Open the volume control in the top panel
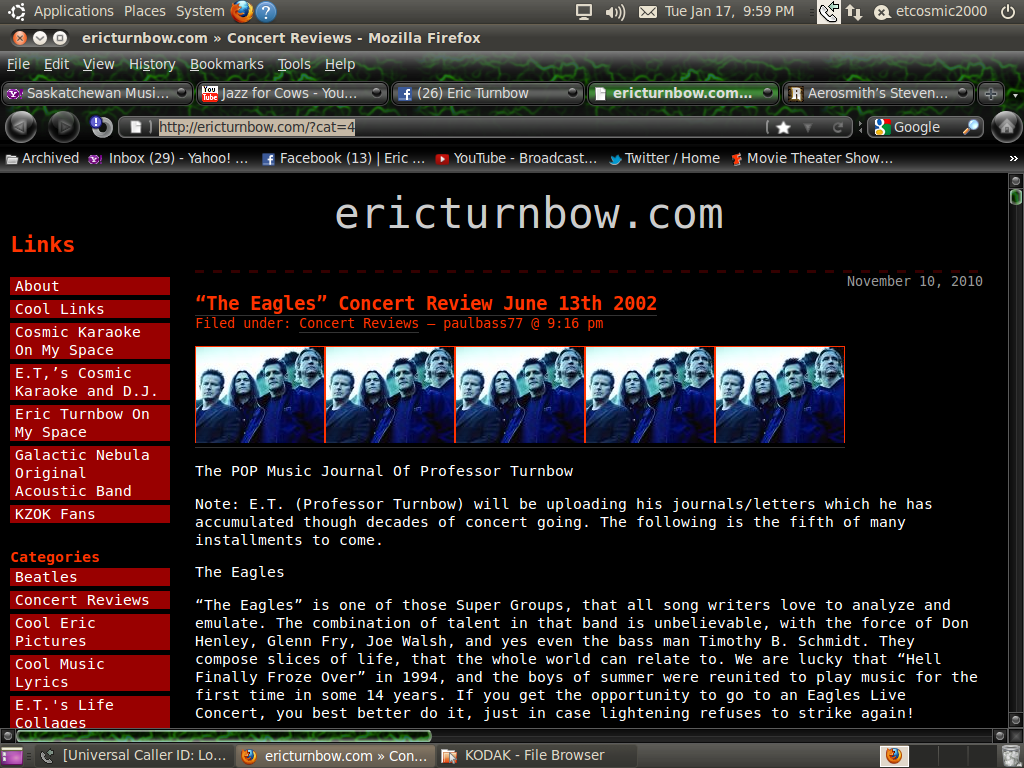 pyautogui.click(x=615, y=12)
